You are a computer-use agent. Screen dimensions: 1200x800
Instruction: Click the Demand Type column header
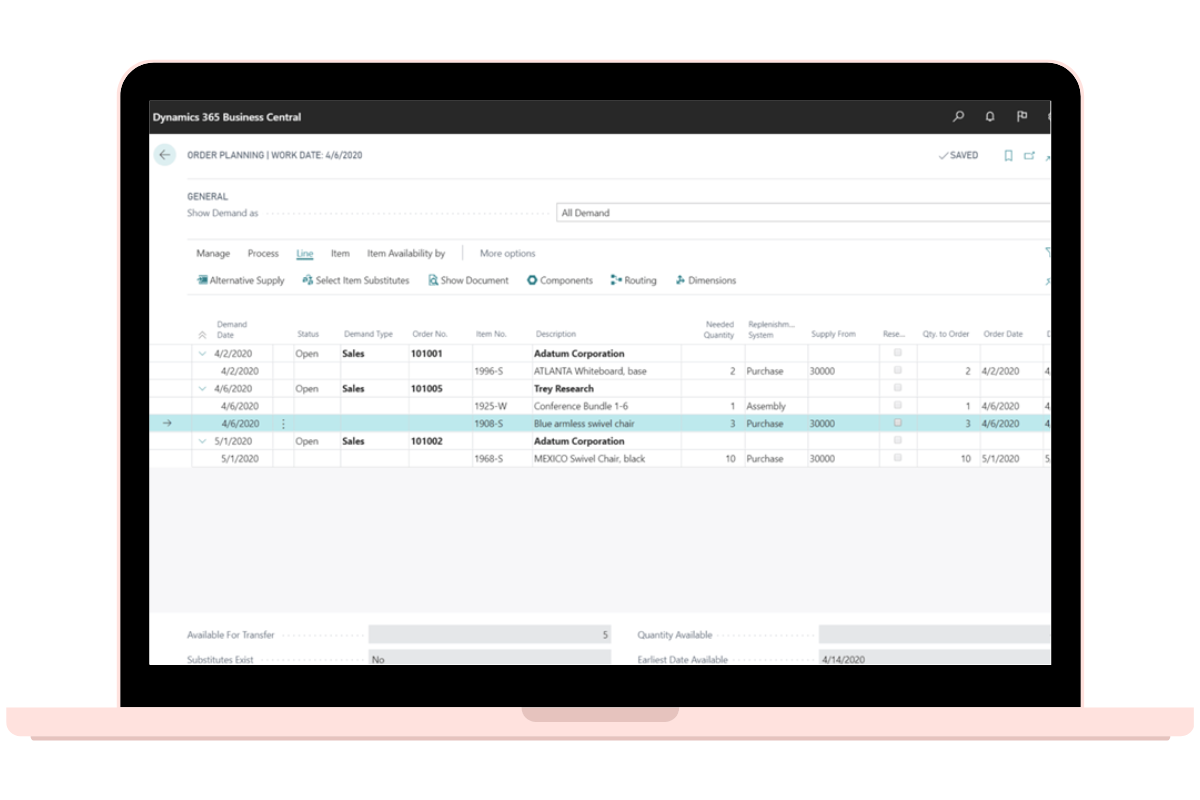[369, 334]
